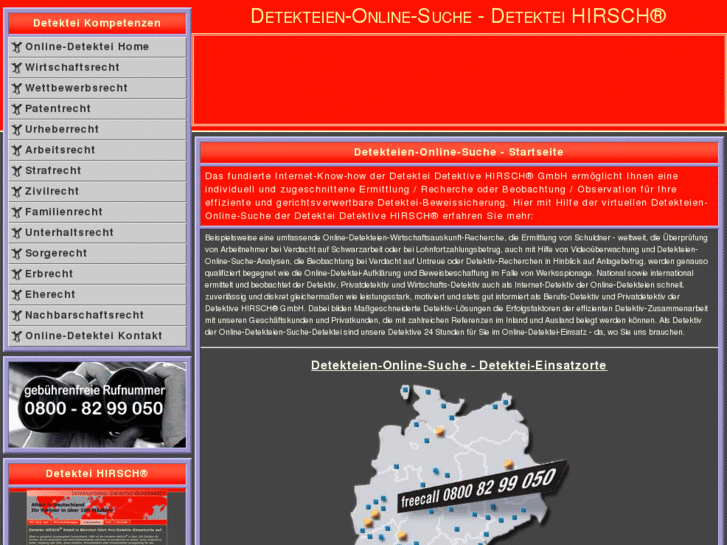This screenshot has height=545, width=727.
Task: Open the Online-Detektei Kontakt page
Action: click(97, 336)
